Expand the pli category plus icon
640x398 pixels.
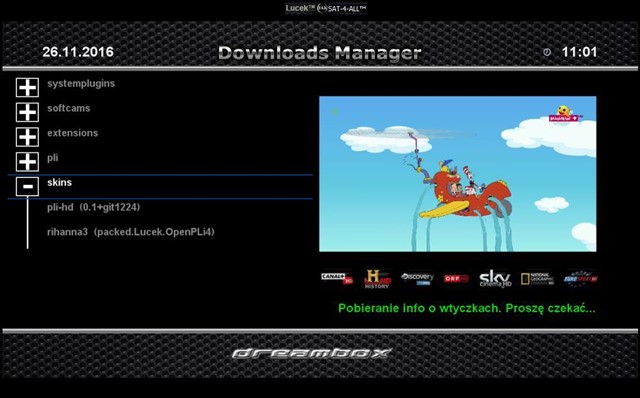point(27,162)
